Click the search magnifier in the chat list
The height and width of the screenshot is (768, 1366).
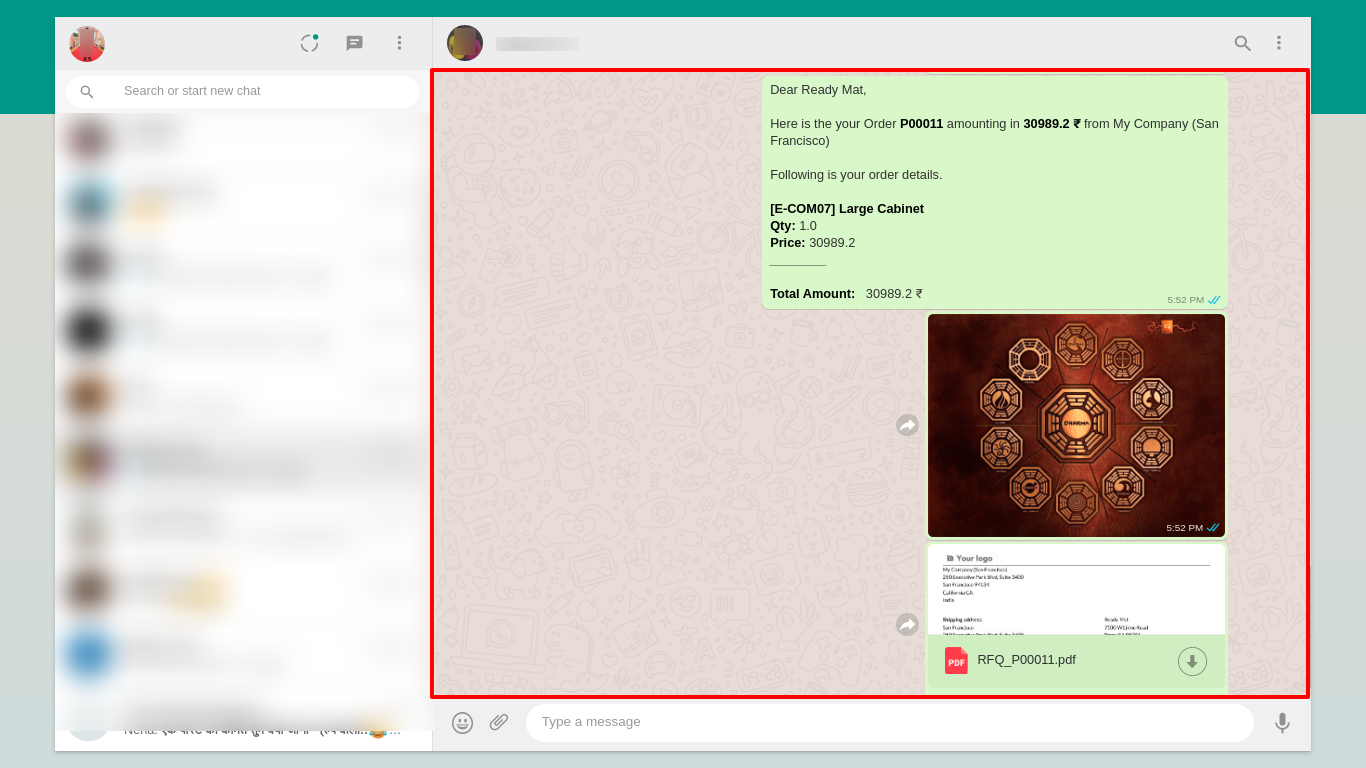(x=87, y=92)
